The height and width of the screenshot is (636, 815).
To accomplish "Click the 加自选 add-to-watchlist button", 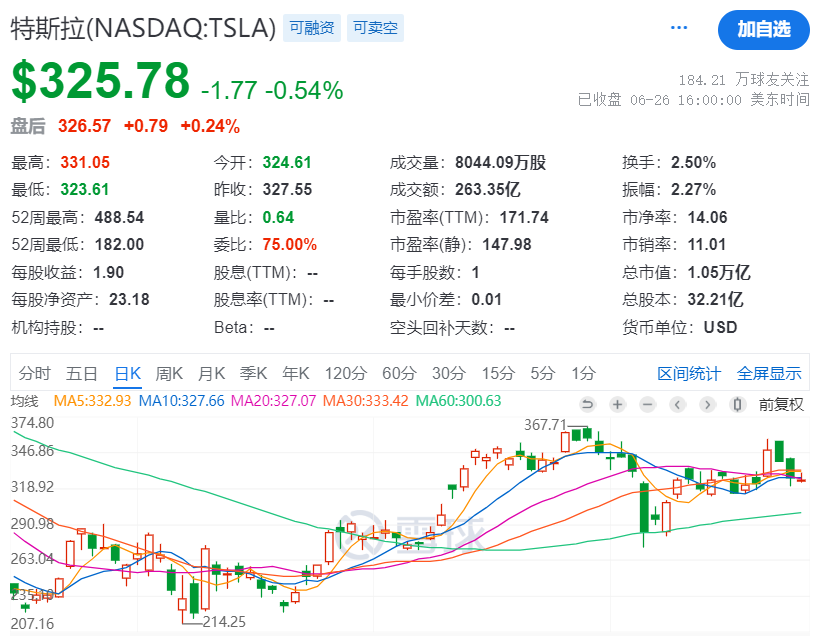I will (763, 30).
